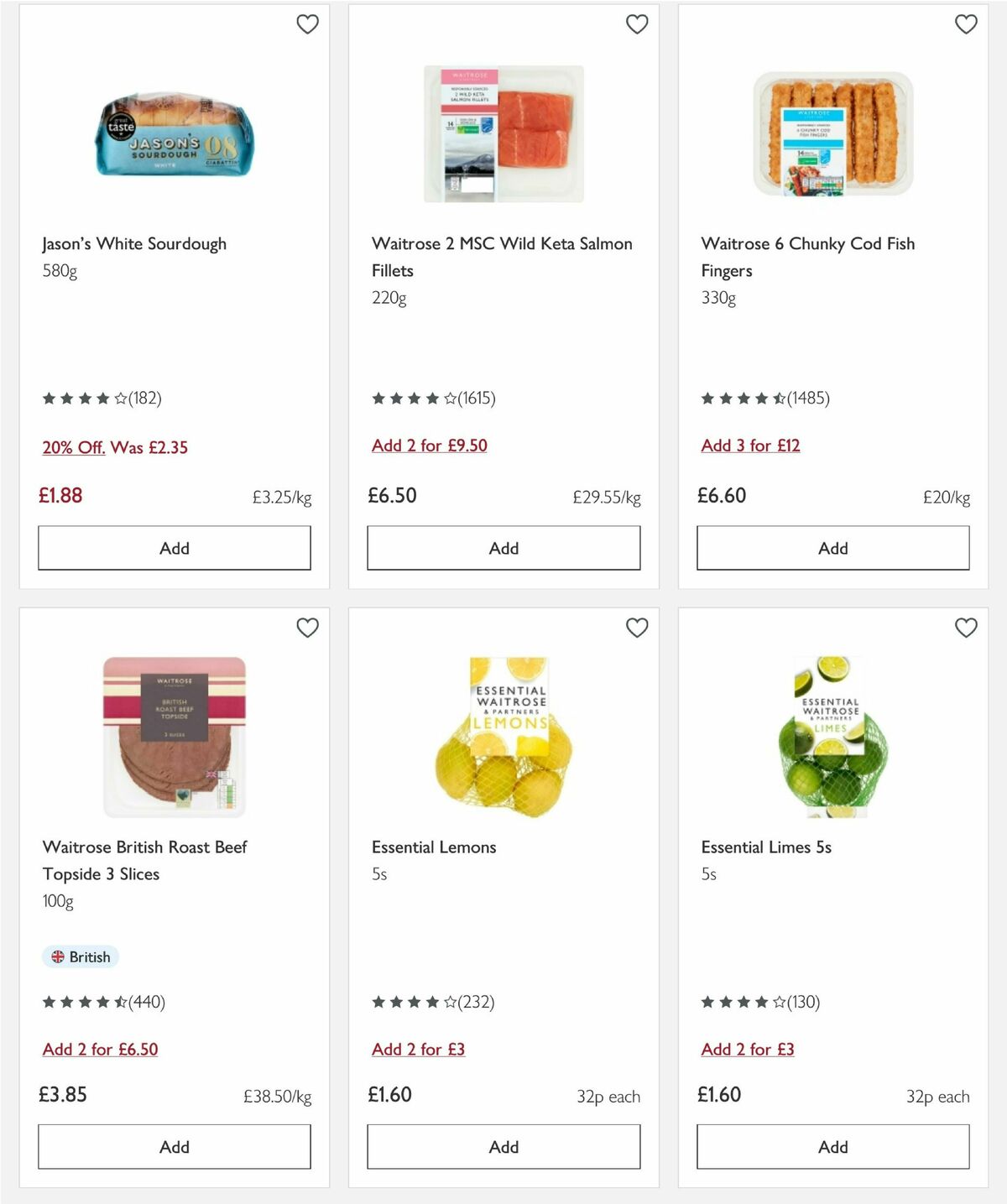Select the 'Add 2 for £6.50' roast beef deal
The width and height of the screenshot is (1007, 1204).
point(101,1049)
